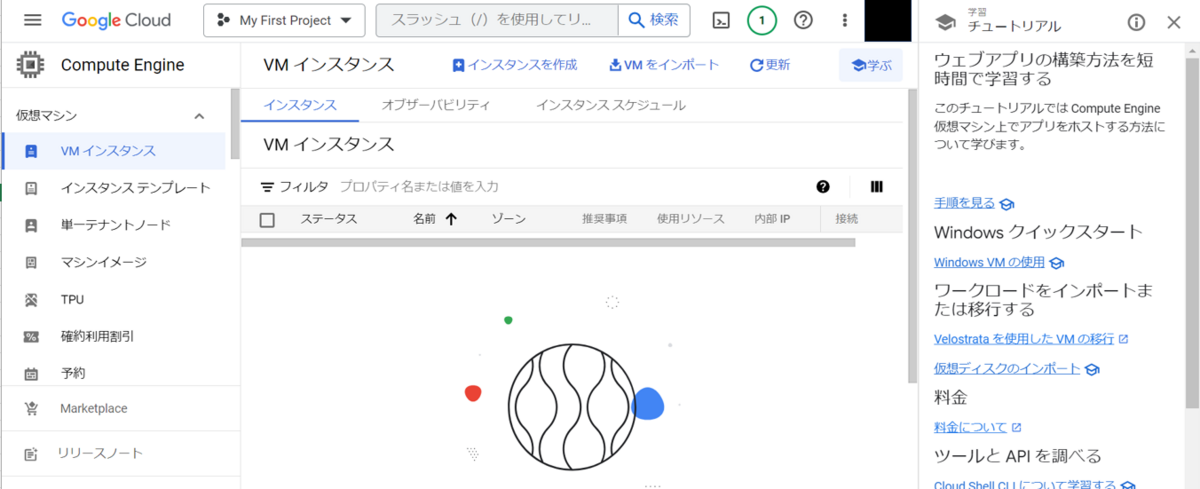Image resolution: width=1200 pixels, height=489 pixels.
Task: Click the 単一テナントノード sidebar icon
Action: click(x=31, y=225)
